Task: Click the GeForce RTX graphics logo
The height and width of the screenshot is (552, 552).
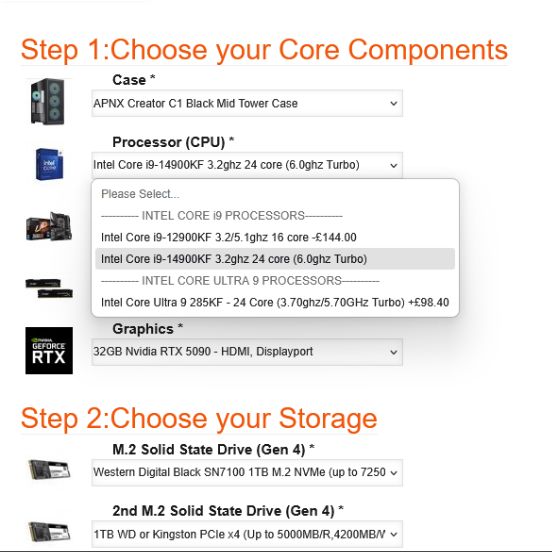Action: pos(49,351)
